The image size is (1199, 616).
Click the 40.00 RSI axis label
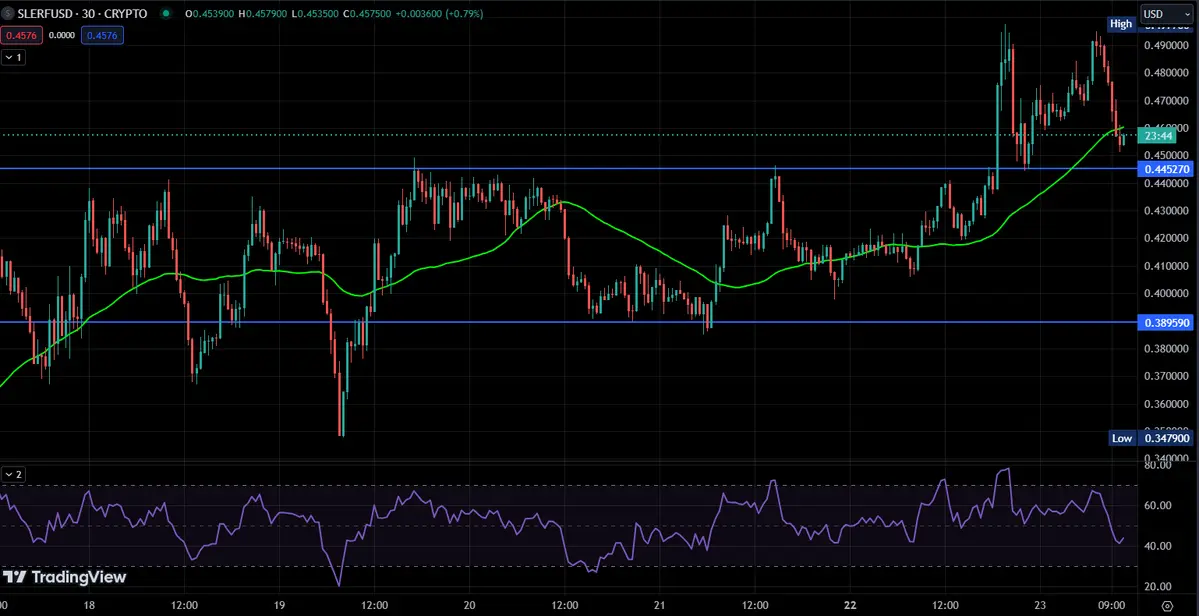click(x=1157, y=546)
